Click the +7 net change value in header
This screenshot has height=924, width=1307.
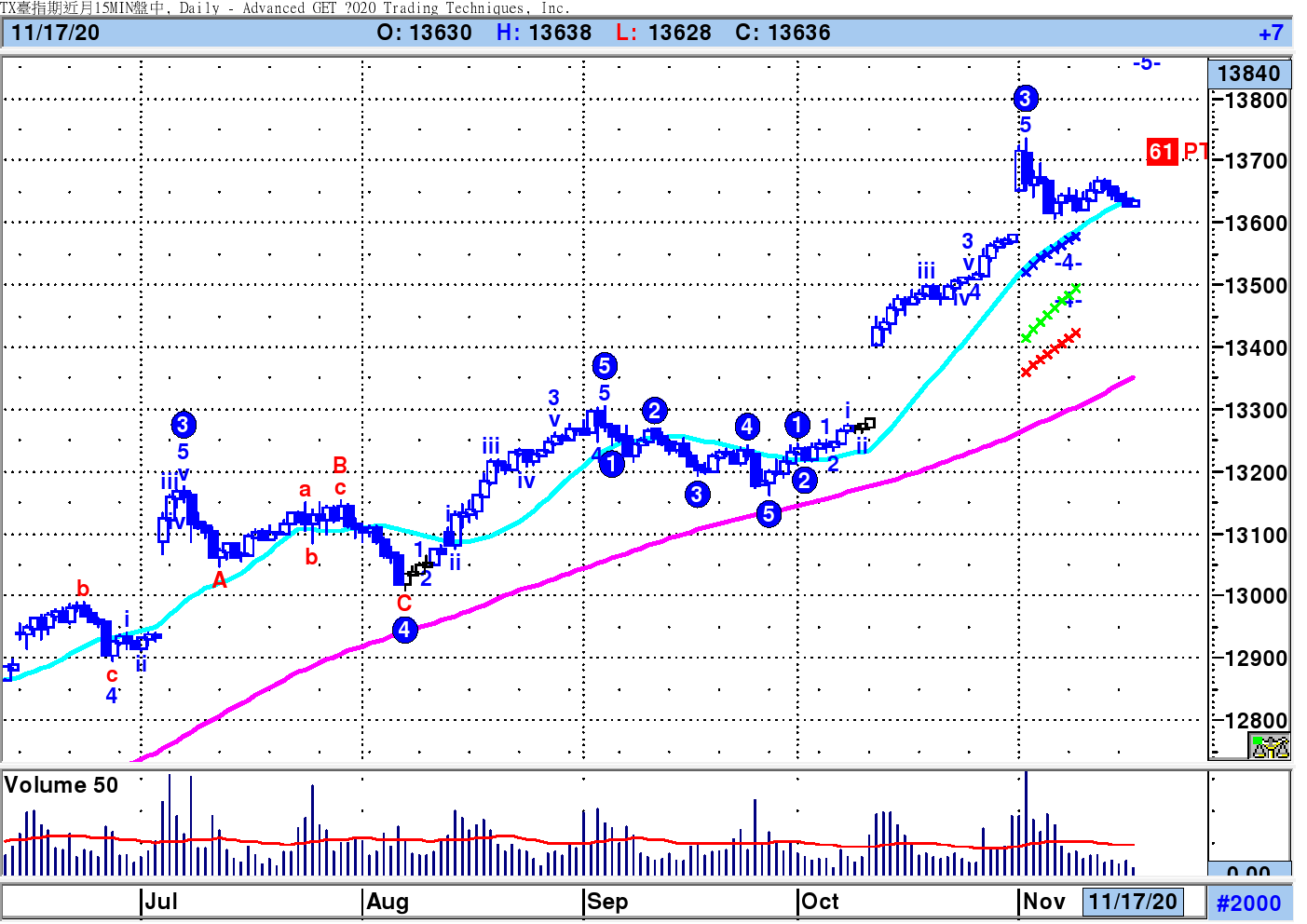point(1270,34)
